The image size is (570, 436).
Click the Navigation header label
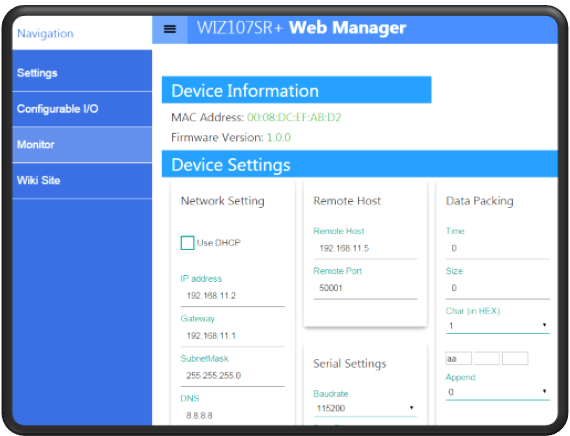coord(45,33)
